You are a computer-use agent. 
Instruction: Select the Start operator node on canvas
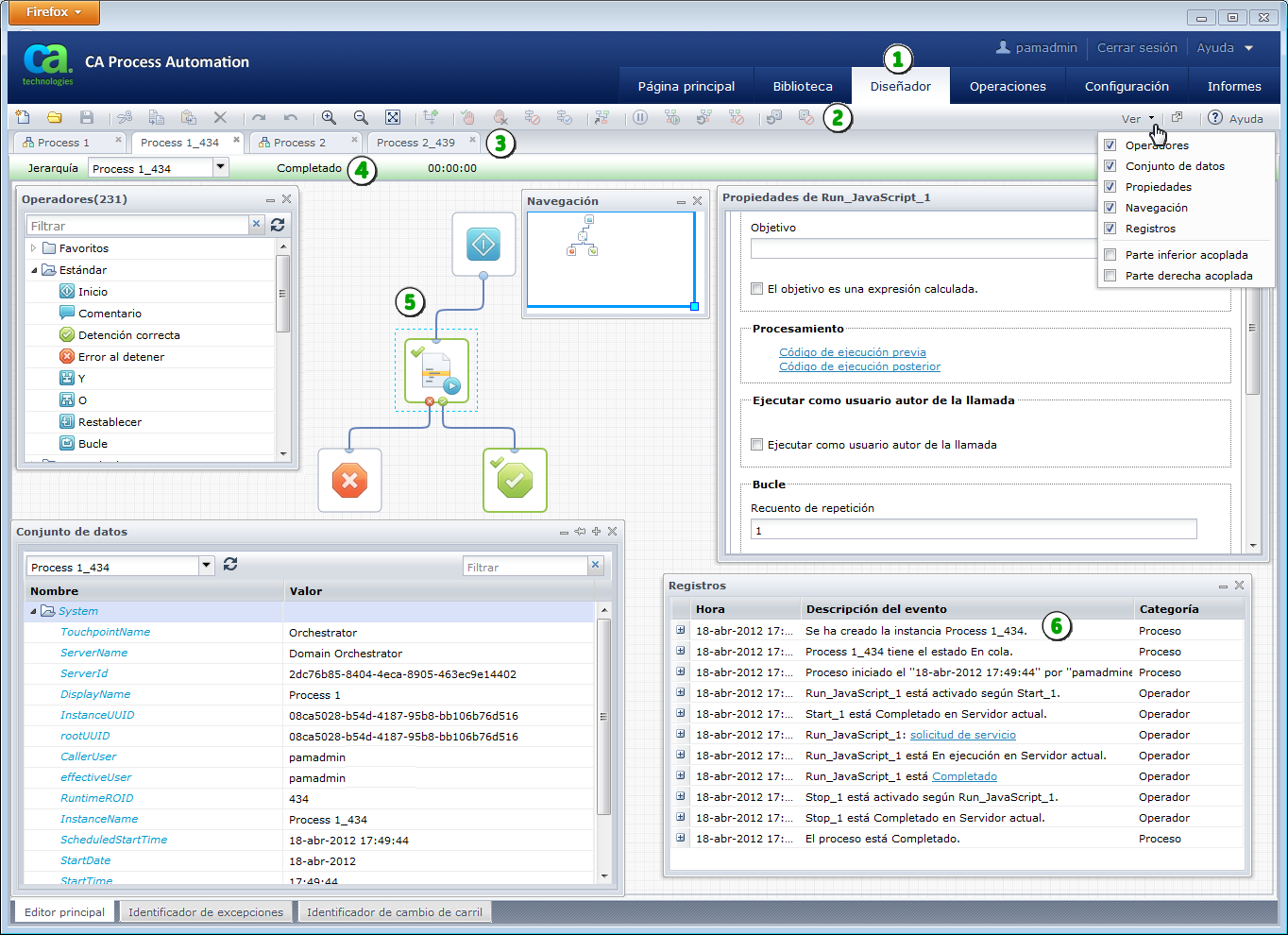483,245
